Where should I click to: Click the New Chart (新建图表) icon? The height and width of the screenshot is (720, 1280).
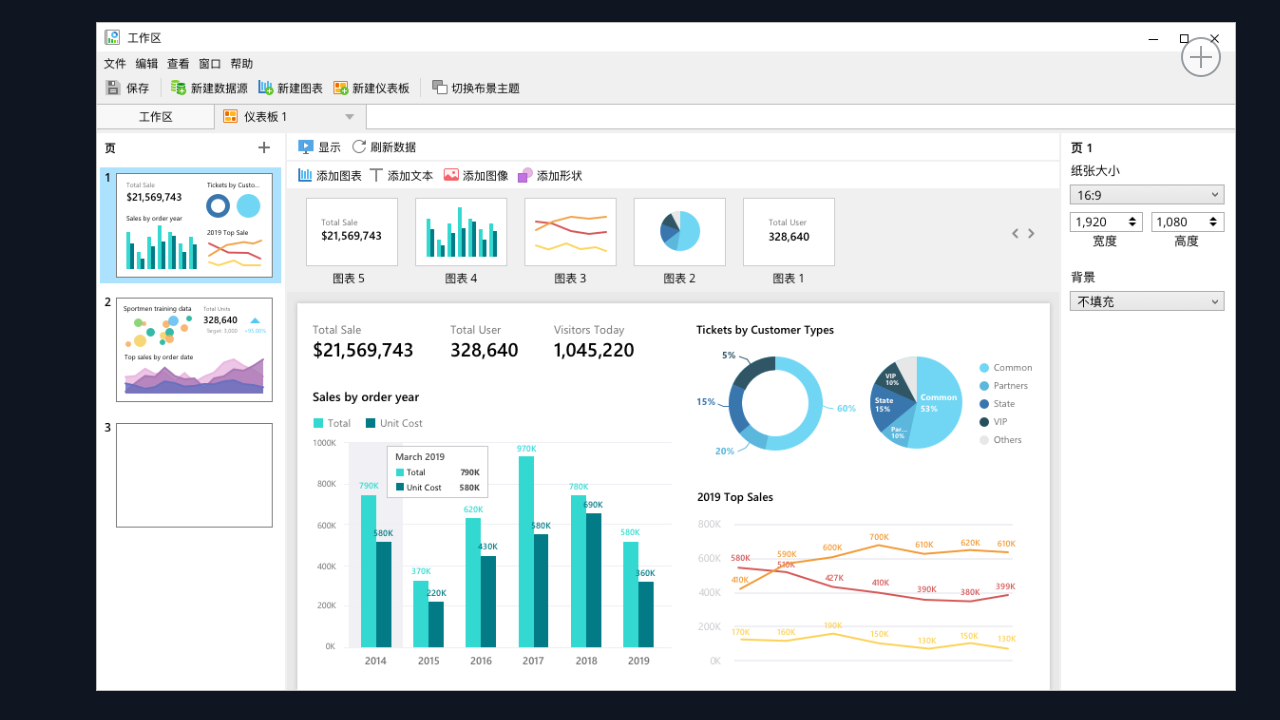(x=265, y=88)
